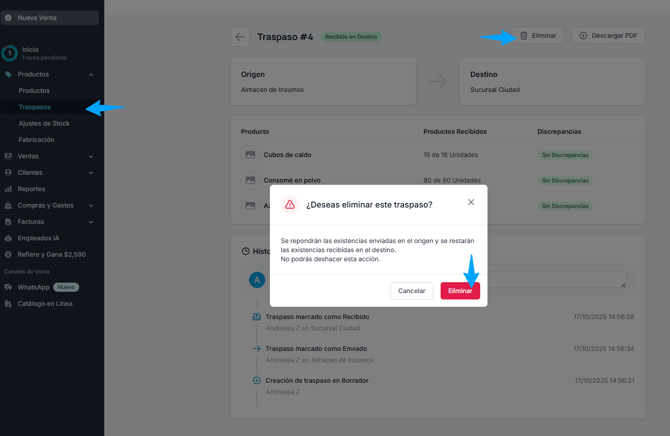The height and width of the screenshot is (436, 670).
Task: Click the Cubos de caldo product thumbnail
Action: (x=250, y=155)
